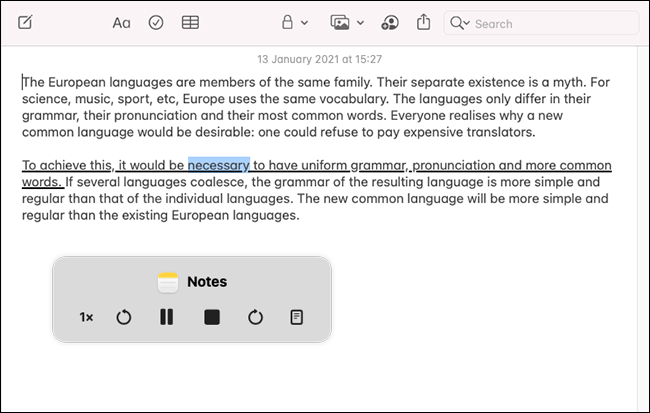Image resolution: width=650 pixels, height=413 pixels.
Task: Click the lock note padlock icon
Action: coord(287,23)
